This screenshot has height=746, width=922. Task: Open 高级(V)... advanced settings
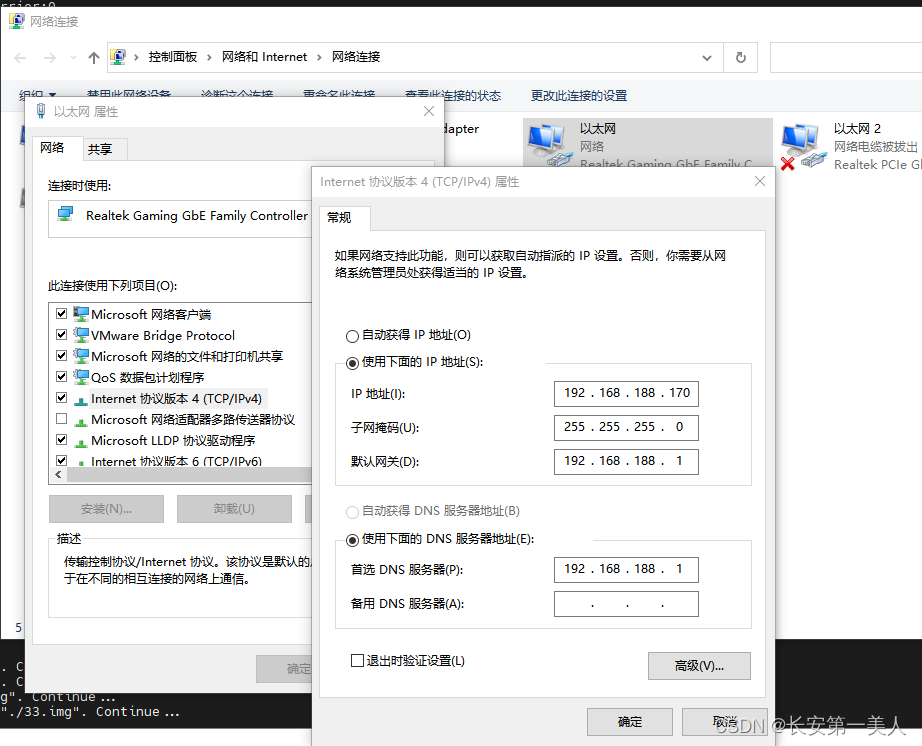click(699, 666)
